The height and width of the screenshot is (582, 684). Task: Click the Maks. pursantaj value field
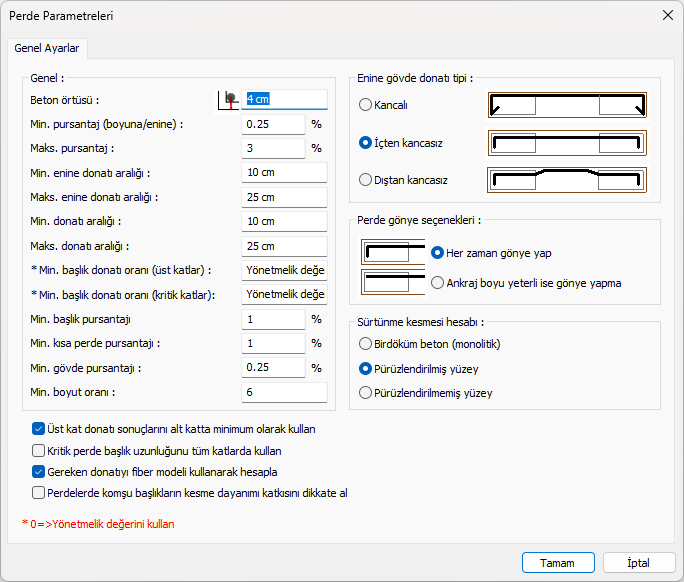tap(273, 148)
